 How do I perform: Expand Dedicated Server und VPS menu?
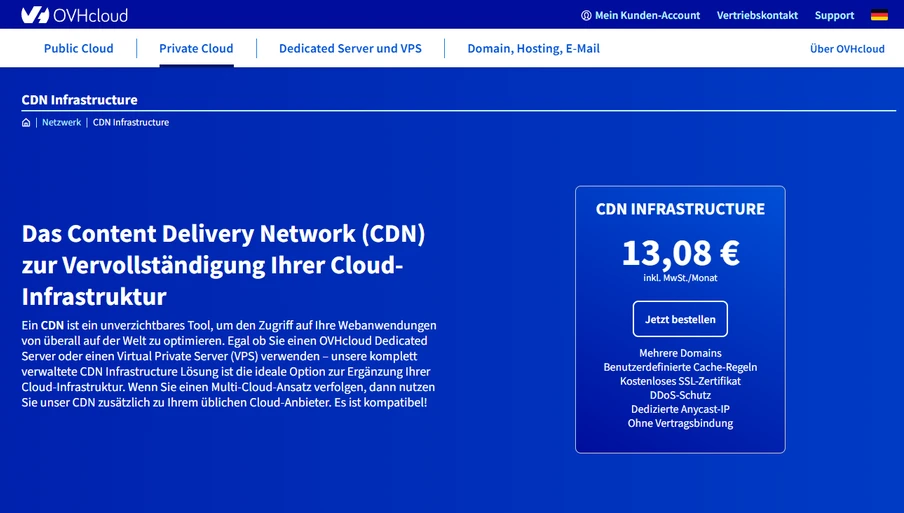pyautogui.click(x=351, y=48)
